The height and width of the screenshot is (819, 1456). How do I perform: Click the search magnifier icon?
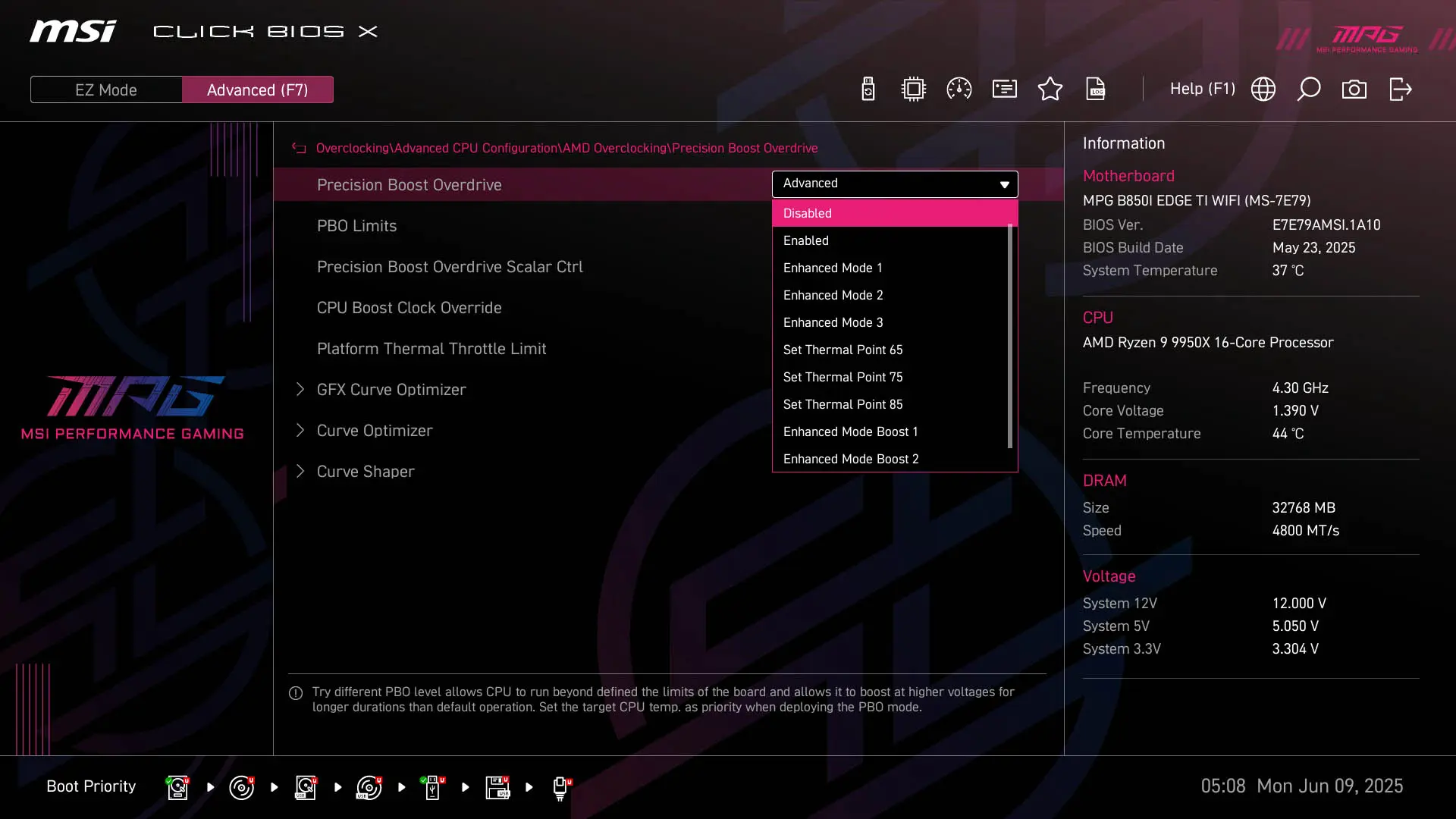click(1309, 89)
